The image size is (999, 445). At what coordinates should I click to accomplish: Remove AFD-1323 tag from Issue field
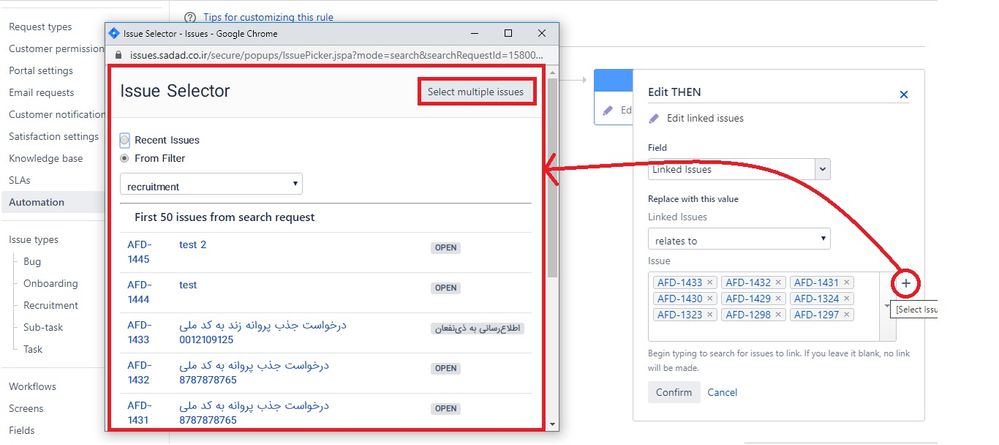coord(710,314)
